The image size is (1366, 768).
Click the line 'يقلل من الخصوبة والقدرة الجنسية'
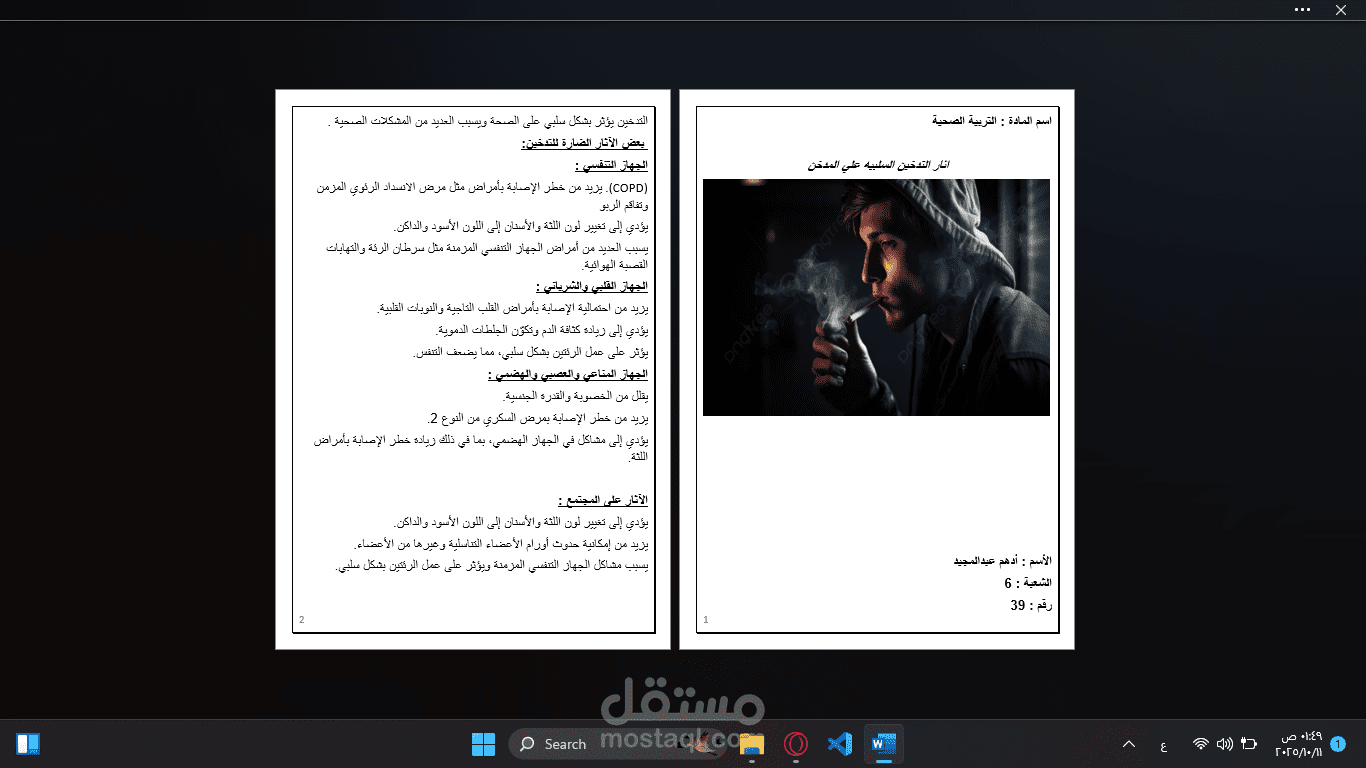(575, 397)
